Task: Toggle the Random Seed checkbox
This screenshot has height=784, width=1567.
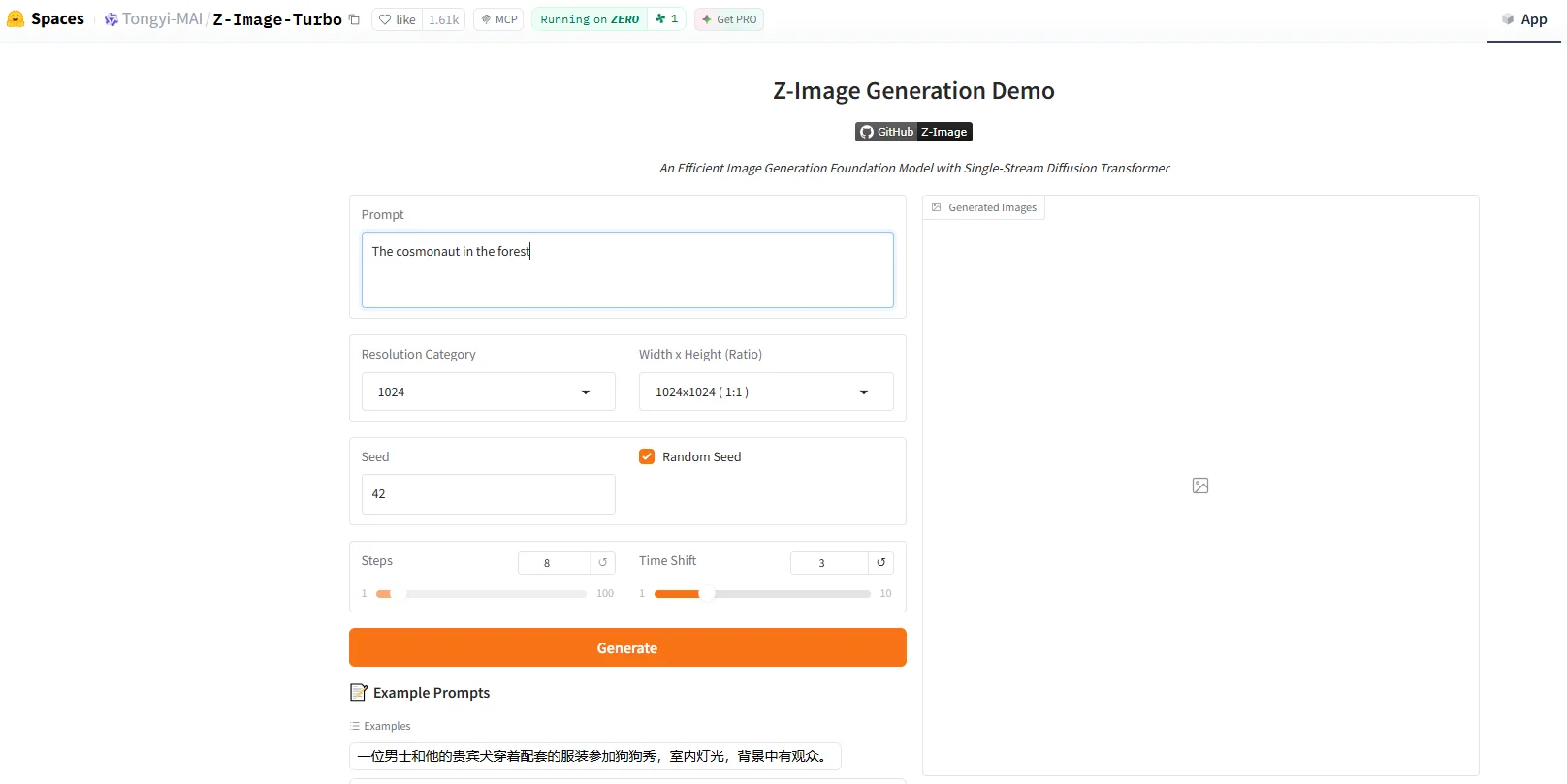Action: pyautogui.click(x=647, y=456)
